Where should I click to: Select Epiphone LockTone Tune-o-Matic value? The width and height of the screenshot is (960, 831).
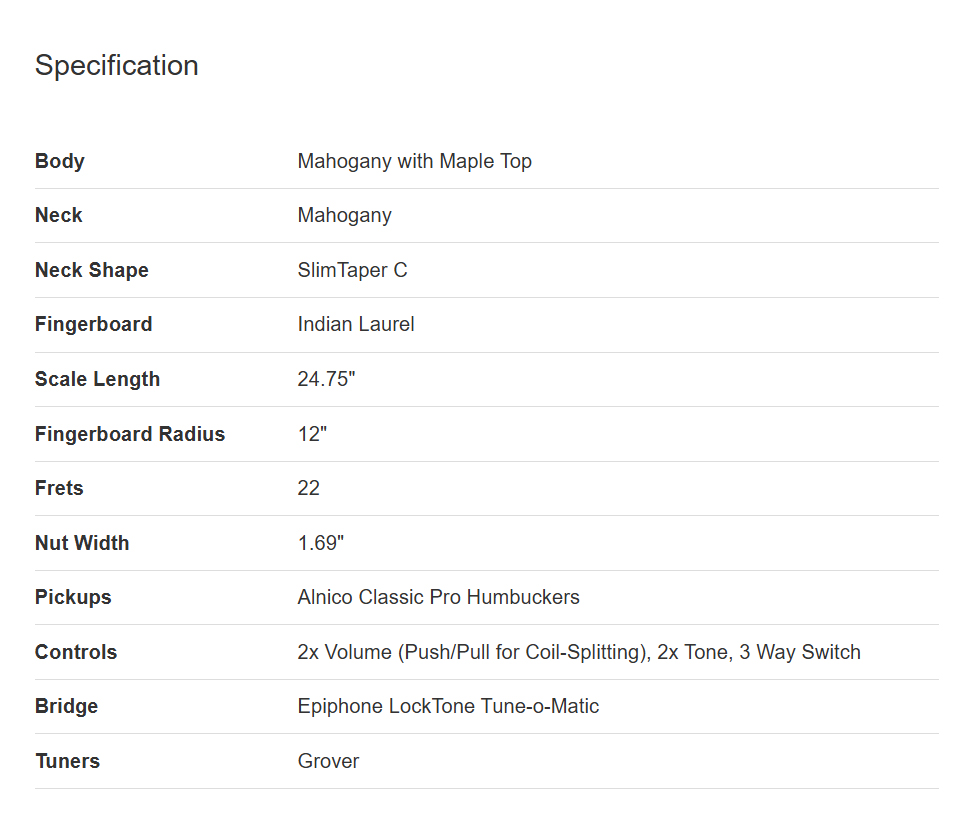(x=448, y=706)
